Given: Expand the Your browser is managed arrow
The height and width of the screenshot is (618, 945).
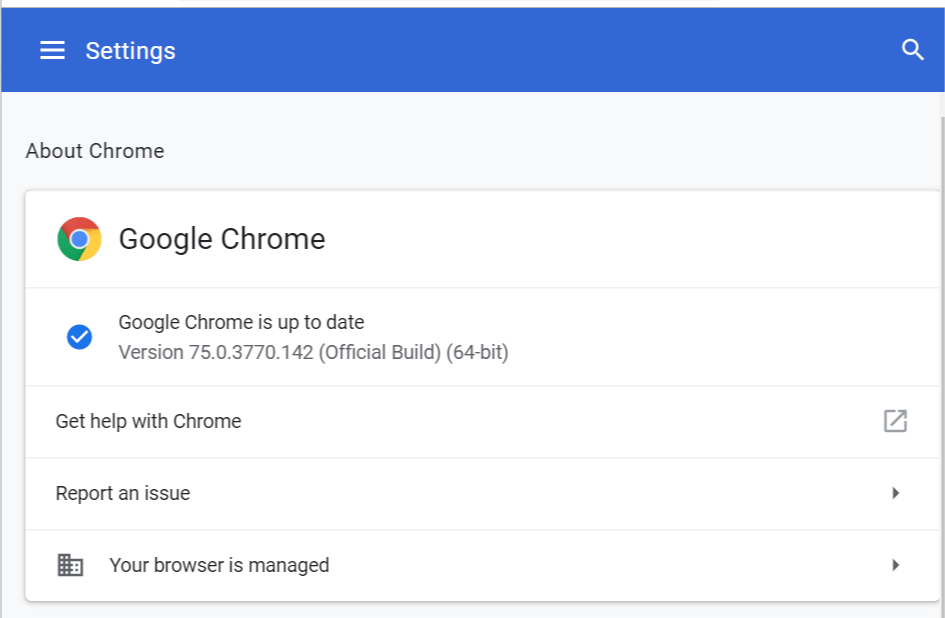Looking at the screenshot, I should click(x=896, y=565).
